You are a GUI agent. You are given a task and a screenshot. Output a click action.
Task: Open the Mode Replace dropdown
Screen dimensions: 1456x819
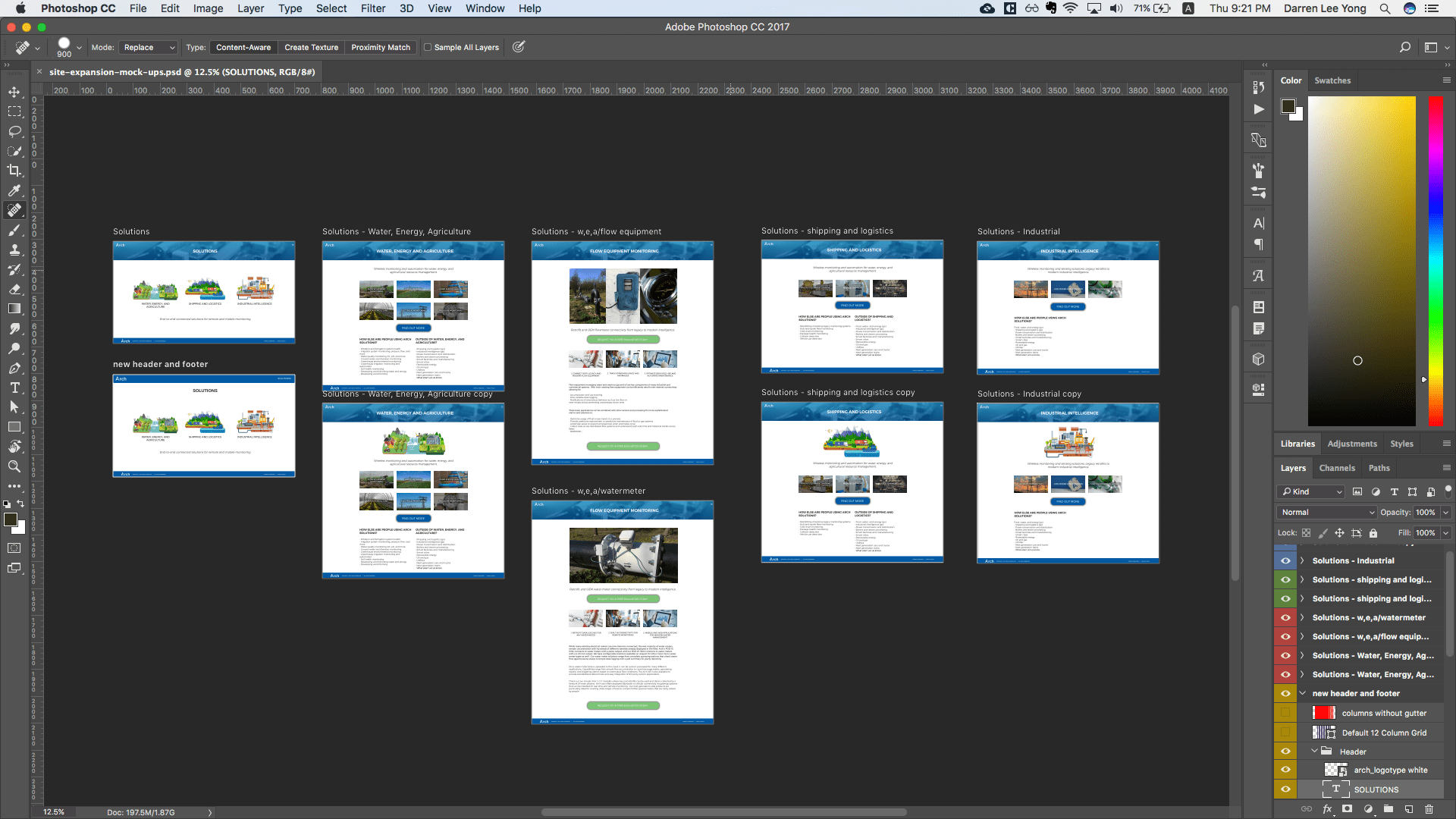pos(149,47)
